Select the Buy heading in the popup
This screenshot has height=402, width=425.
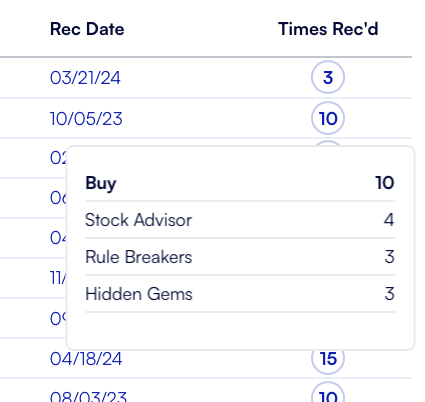click(101, 183)
